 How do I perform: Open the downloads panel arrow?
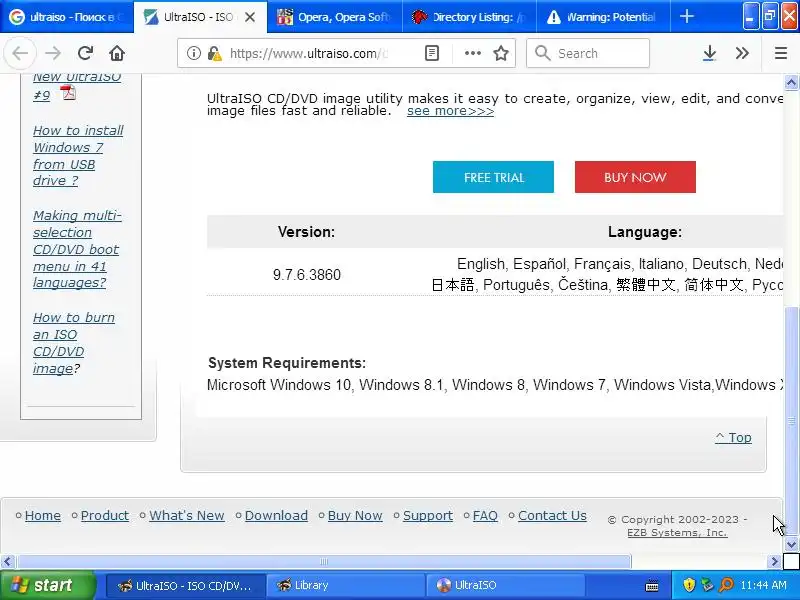pyautogui.click(x=709, y=53)
